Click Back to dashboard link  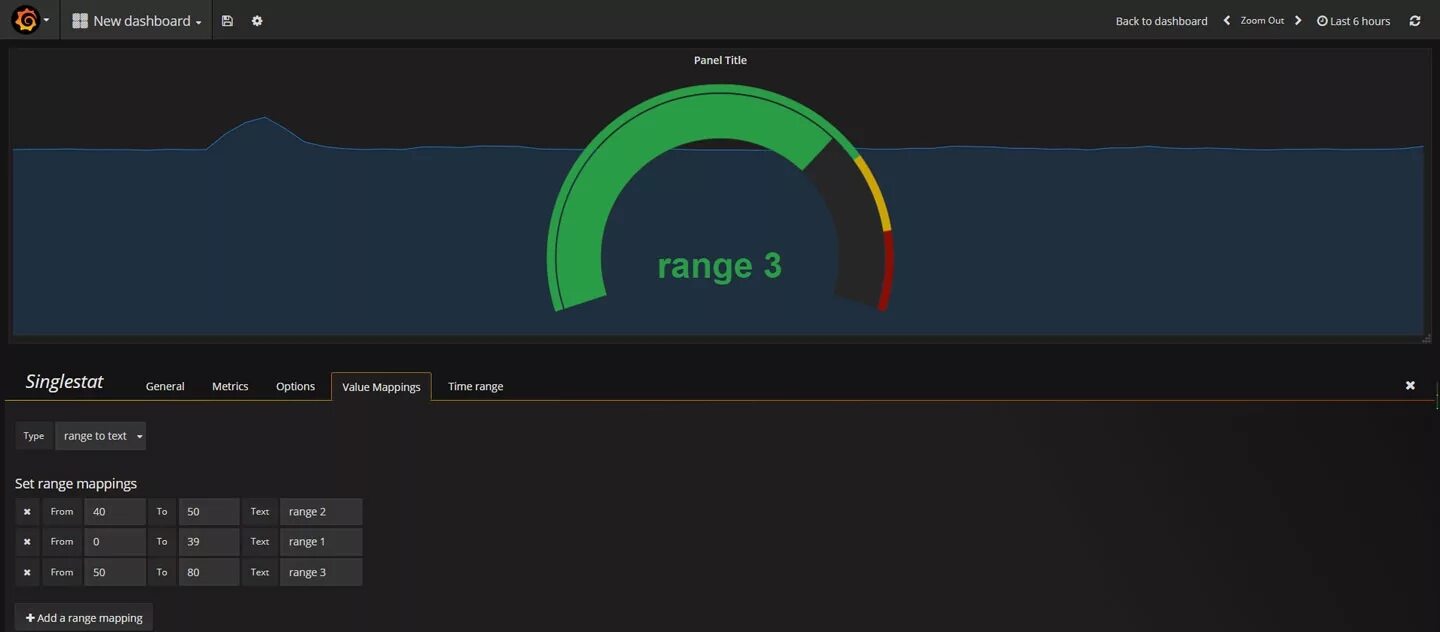click(x=1161, y=21)
